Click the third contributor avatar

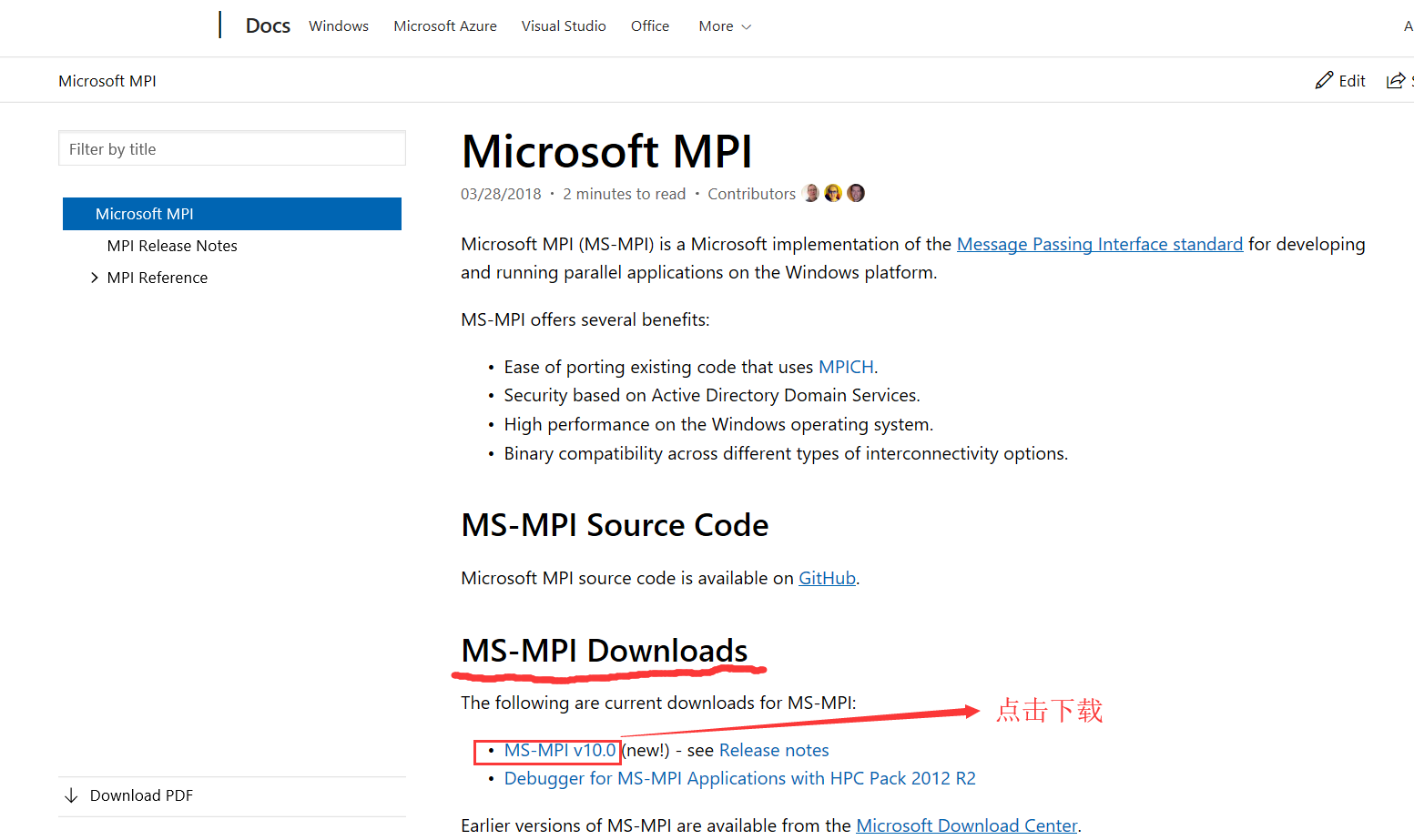[856, 193]
